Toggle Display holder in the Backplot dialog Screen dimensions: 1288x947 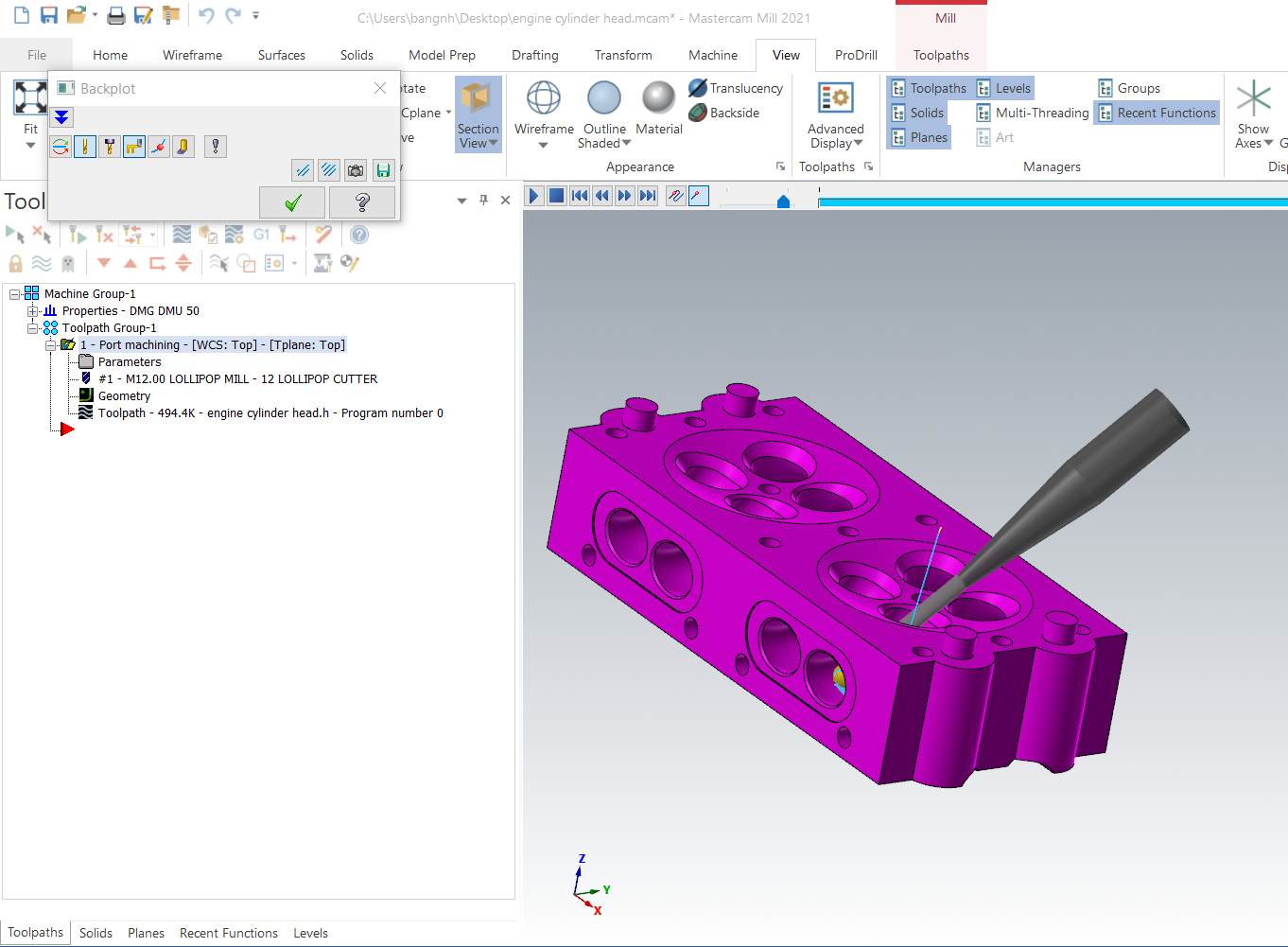click(110, 147)
